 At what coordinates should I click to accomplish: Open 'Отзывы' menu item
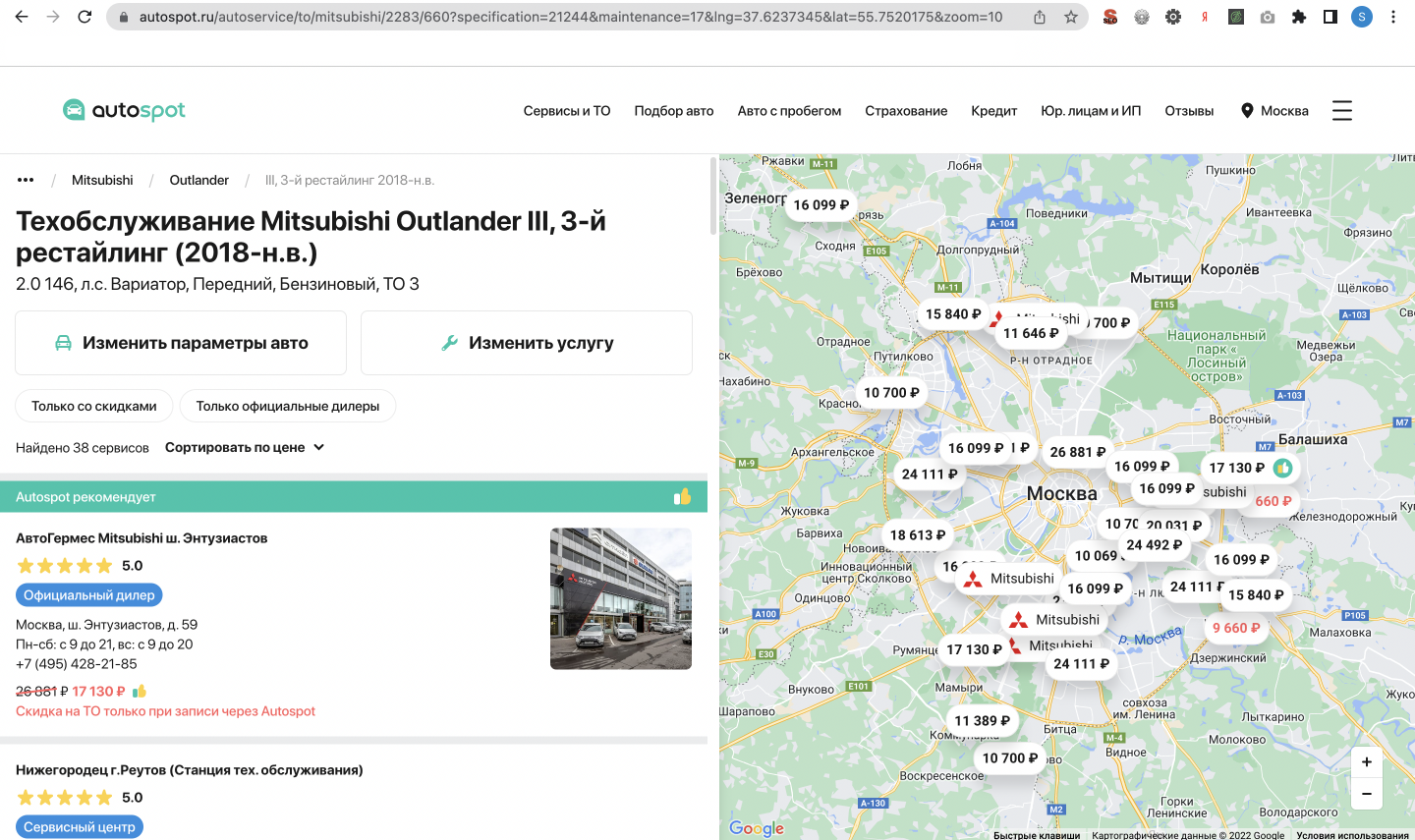click(1189, 111)
